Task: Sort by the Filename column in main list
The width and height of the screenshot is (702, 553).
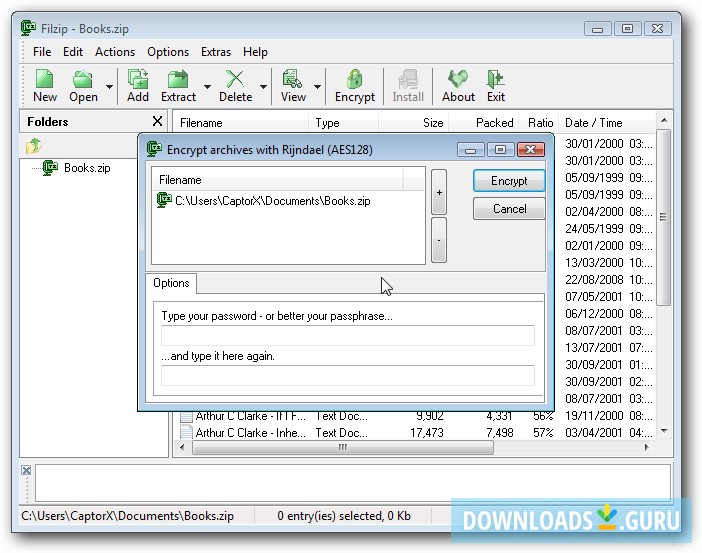Action: 240,123
